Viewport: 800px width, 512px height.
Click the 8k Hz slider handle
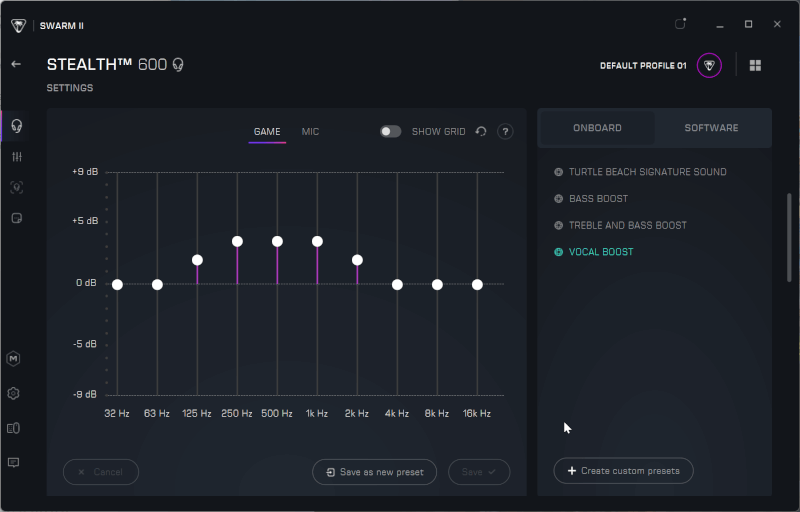click(437, 285)
